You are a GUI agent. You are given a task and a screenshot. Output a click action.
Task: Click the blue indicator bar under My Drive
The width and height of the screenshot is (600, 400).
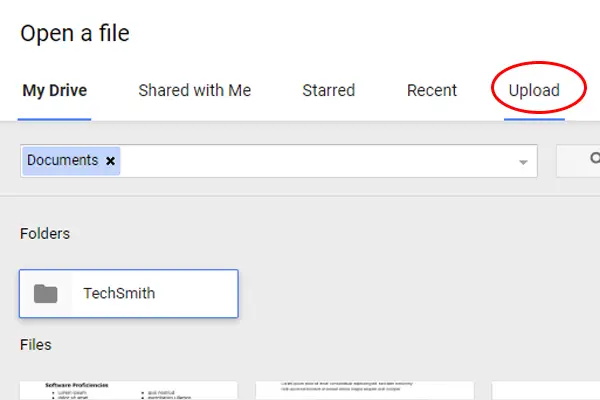[54, 119]
